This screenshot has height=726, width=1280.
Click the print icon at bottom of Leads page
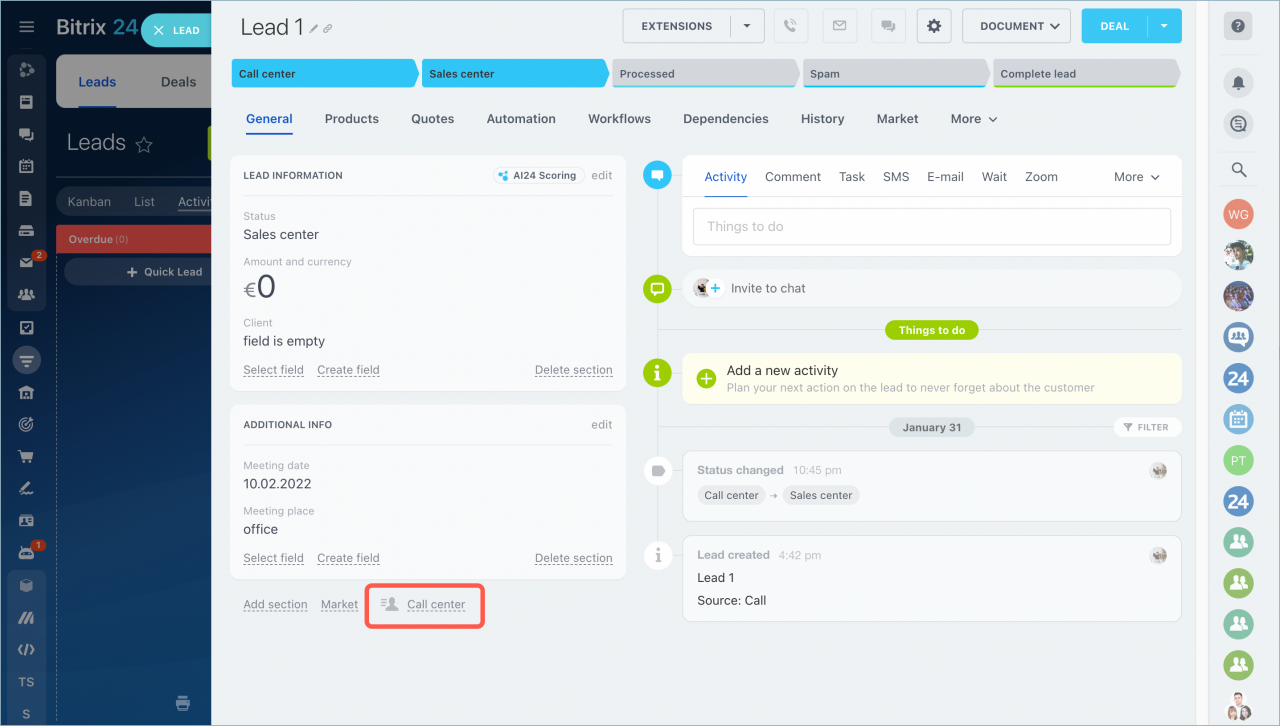[183, 703]
